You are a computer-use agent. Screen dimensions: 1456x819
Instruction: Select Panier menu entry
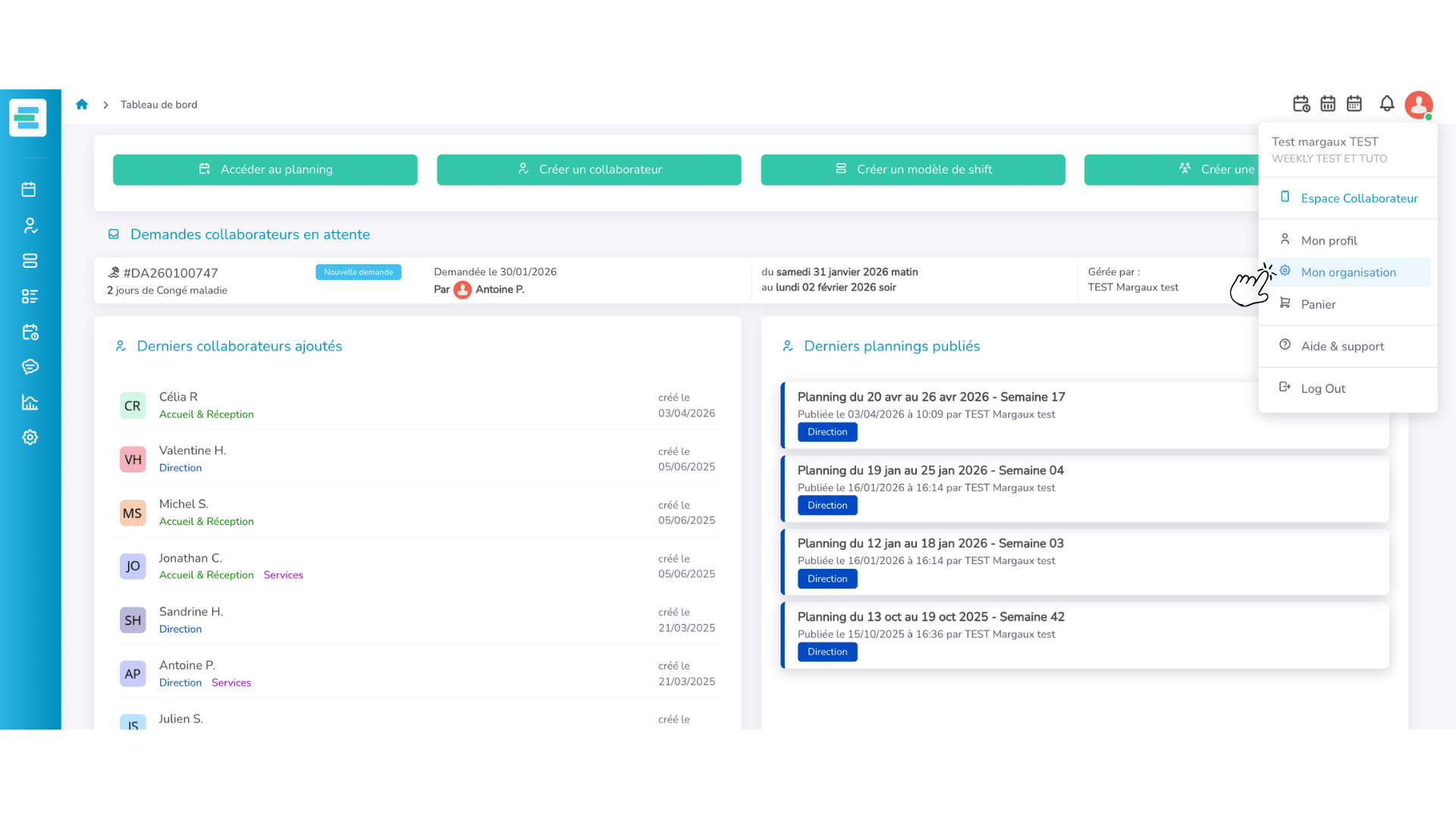[x=1348, y=304]
